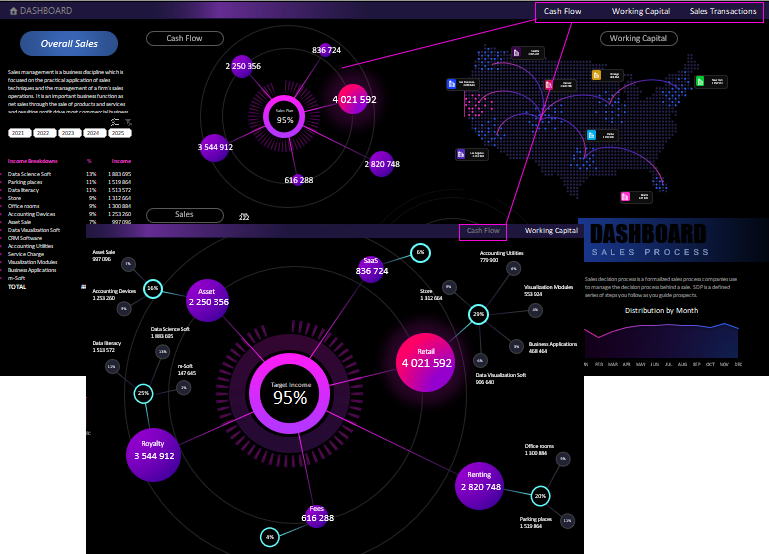This screenshot has height=554, width=769.
Task: Click the cyan document marker on map
Action: coord(591,134)
